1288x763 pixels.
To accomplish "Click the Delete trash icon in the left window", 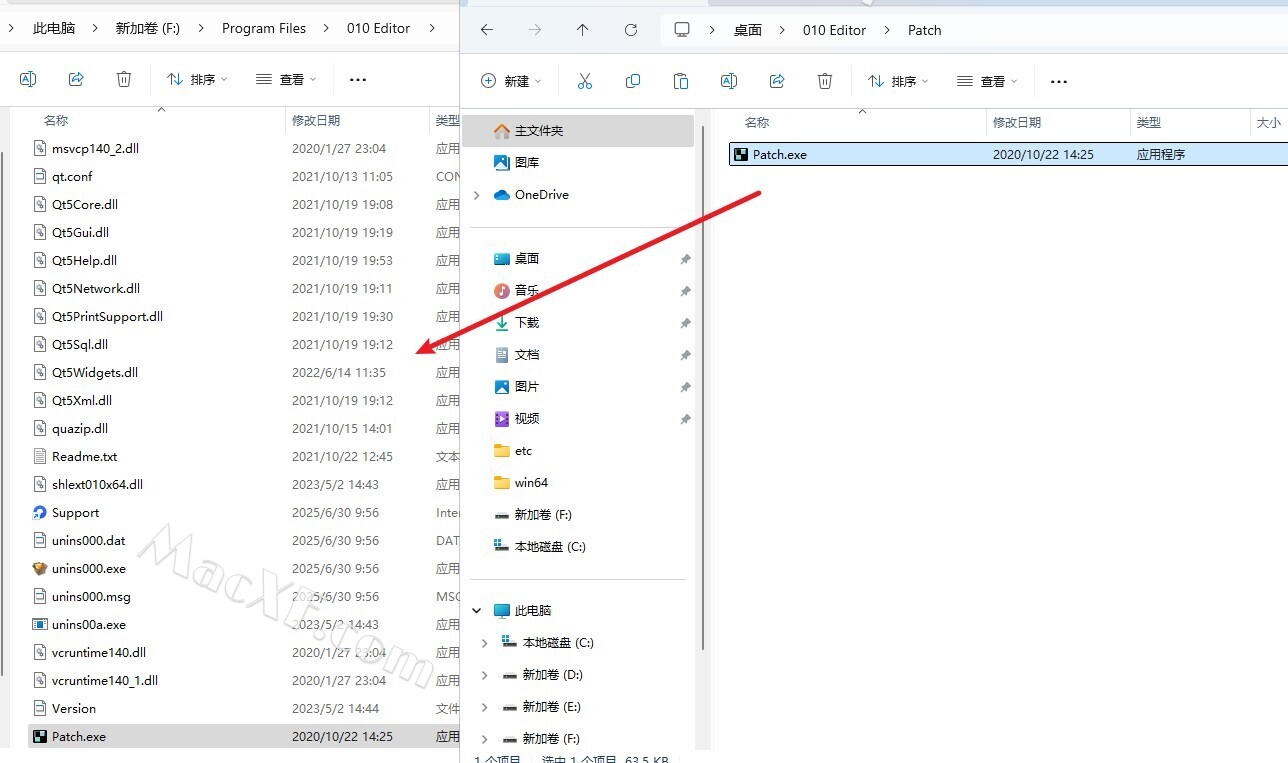I will (124, 79).
